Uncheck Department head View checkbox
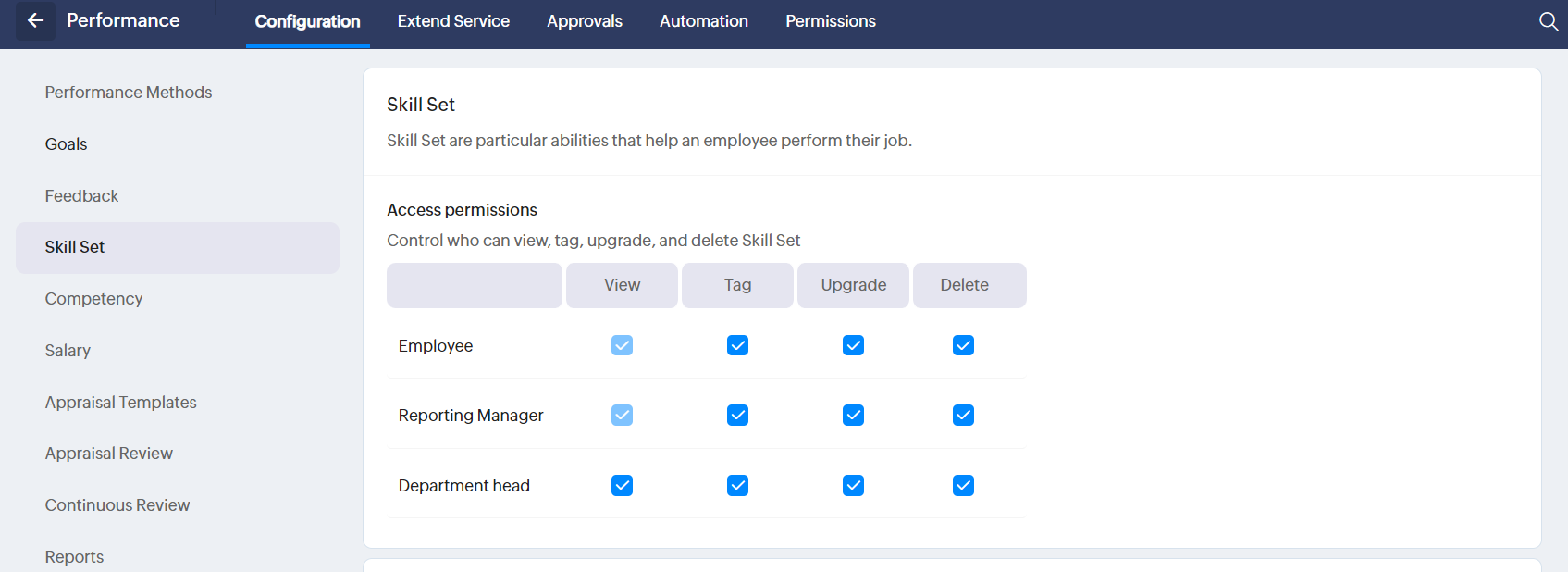Viewport: 1568px width, 572px height. coord(622,486)
